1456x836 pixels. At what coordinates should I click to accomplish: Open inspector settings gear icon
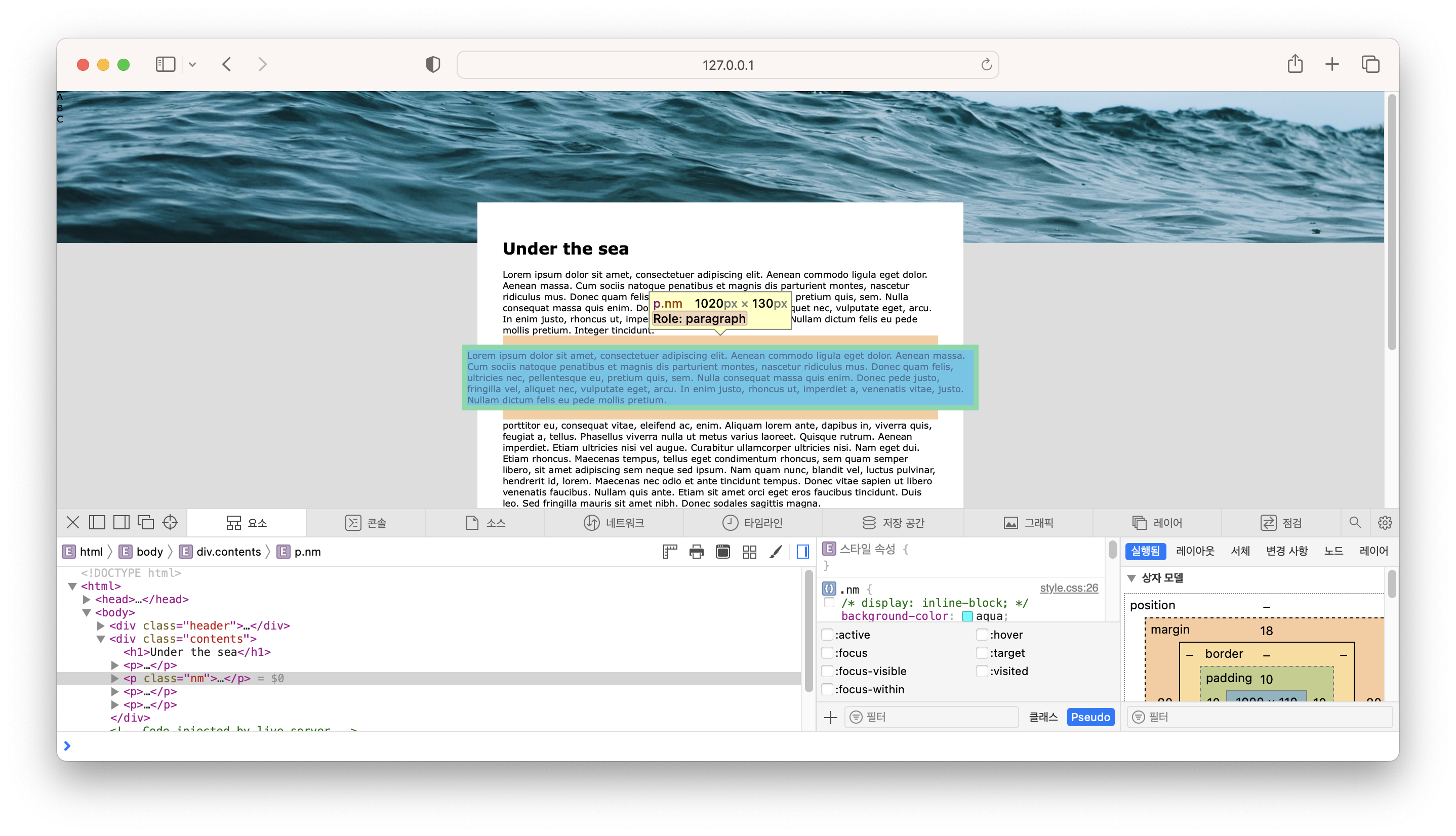pyautogui.click(x=1384, y=522)
